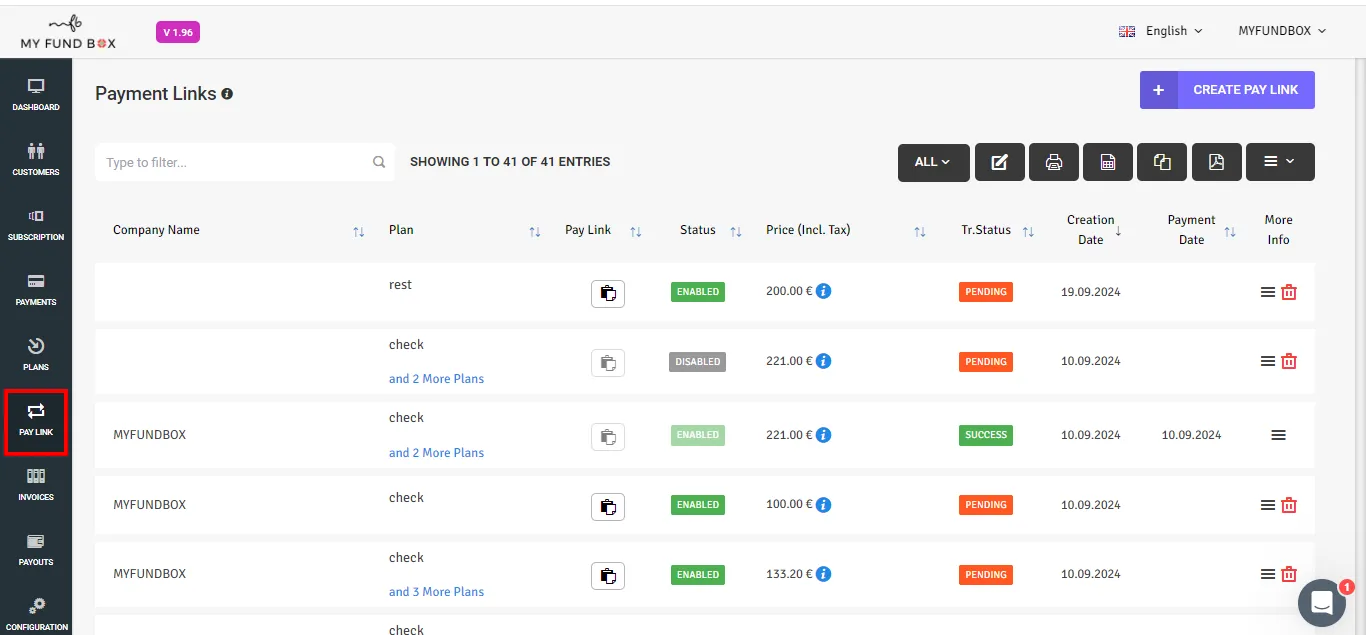This screenshot has height=635, width=1366.
Task: Click the copy table toolbar icon
Action: [1162, 162]
